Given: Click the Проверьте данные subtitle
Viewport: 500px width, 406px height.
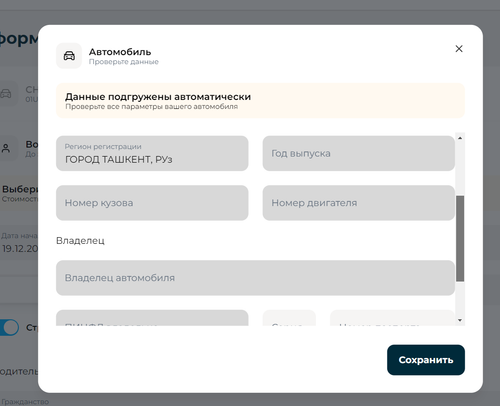Looking at the screenshot, I should pyautogui.click(x=124, y=62).
